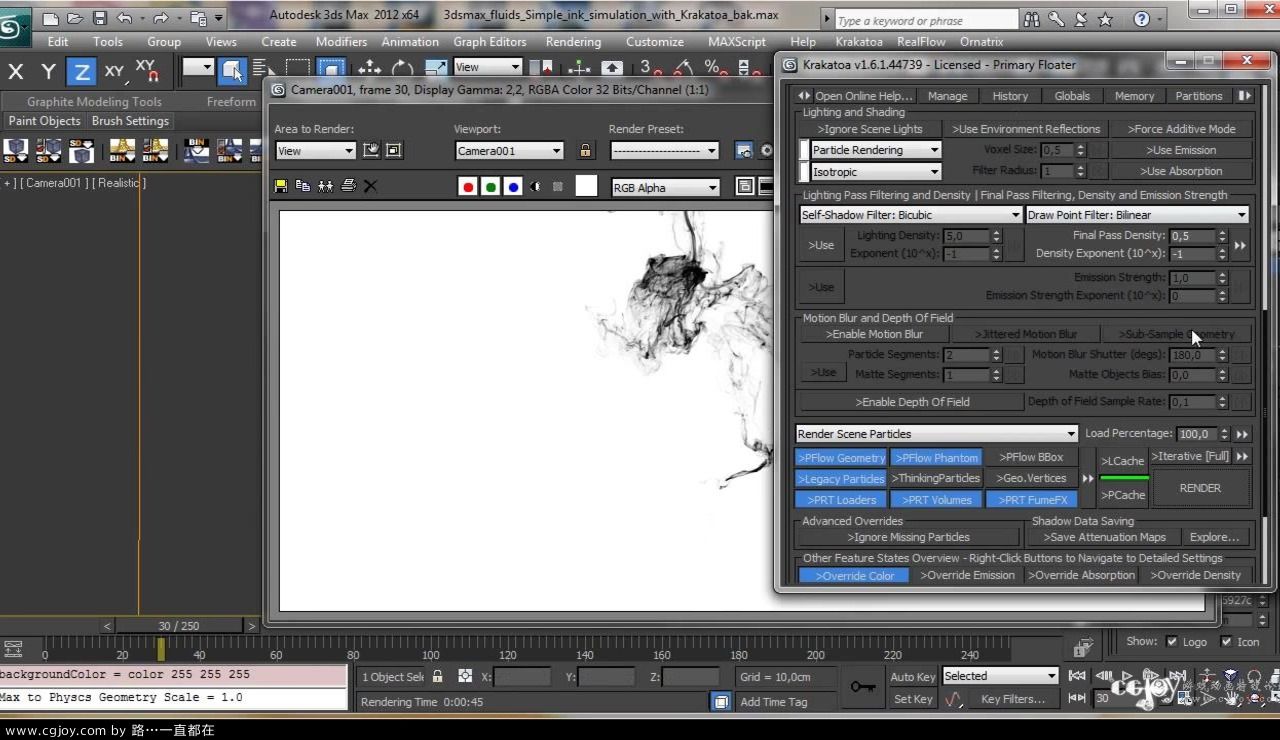
Task: Open the Render Preset dropdown
Action: point(665,151)
